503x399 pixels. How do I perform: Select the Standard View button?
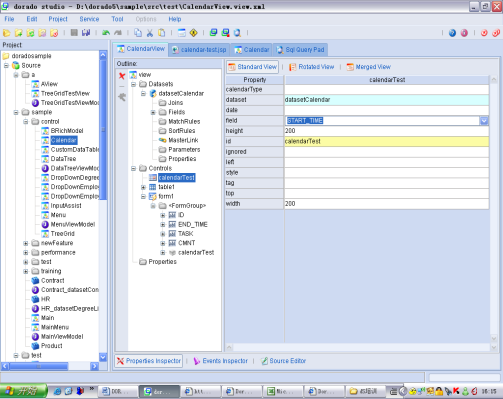pos(252,67)
